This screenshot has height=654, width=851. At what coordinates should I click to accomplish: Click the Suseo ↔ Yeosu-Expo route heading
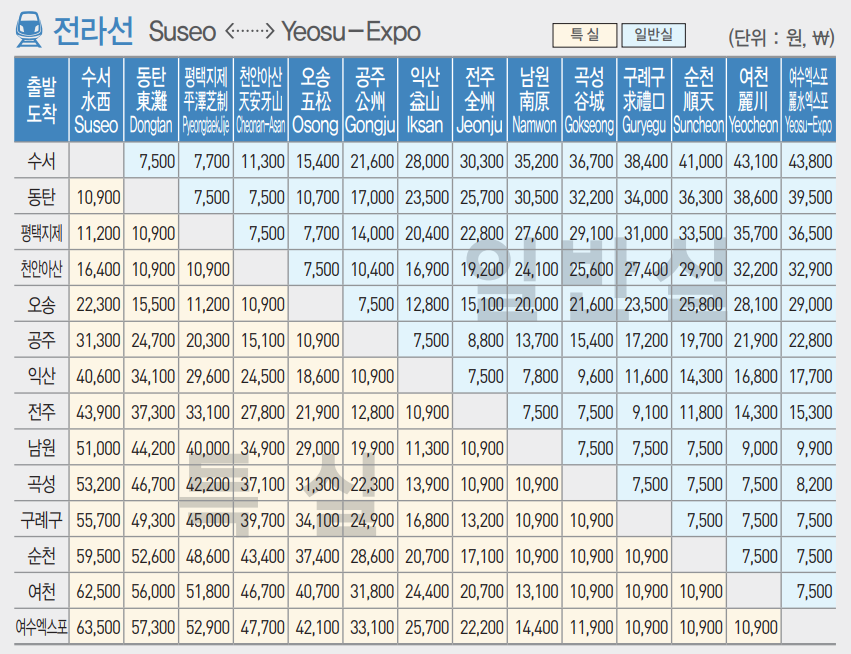284,32
